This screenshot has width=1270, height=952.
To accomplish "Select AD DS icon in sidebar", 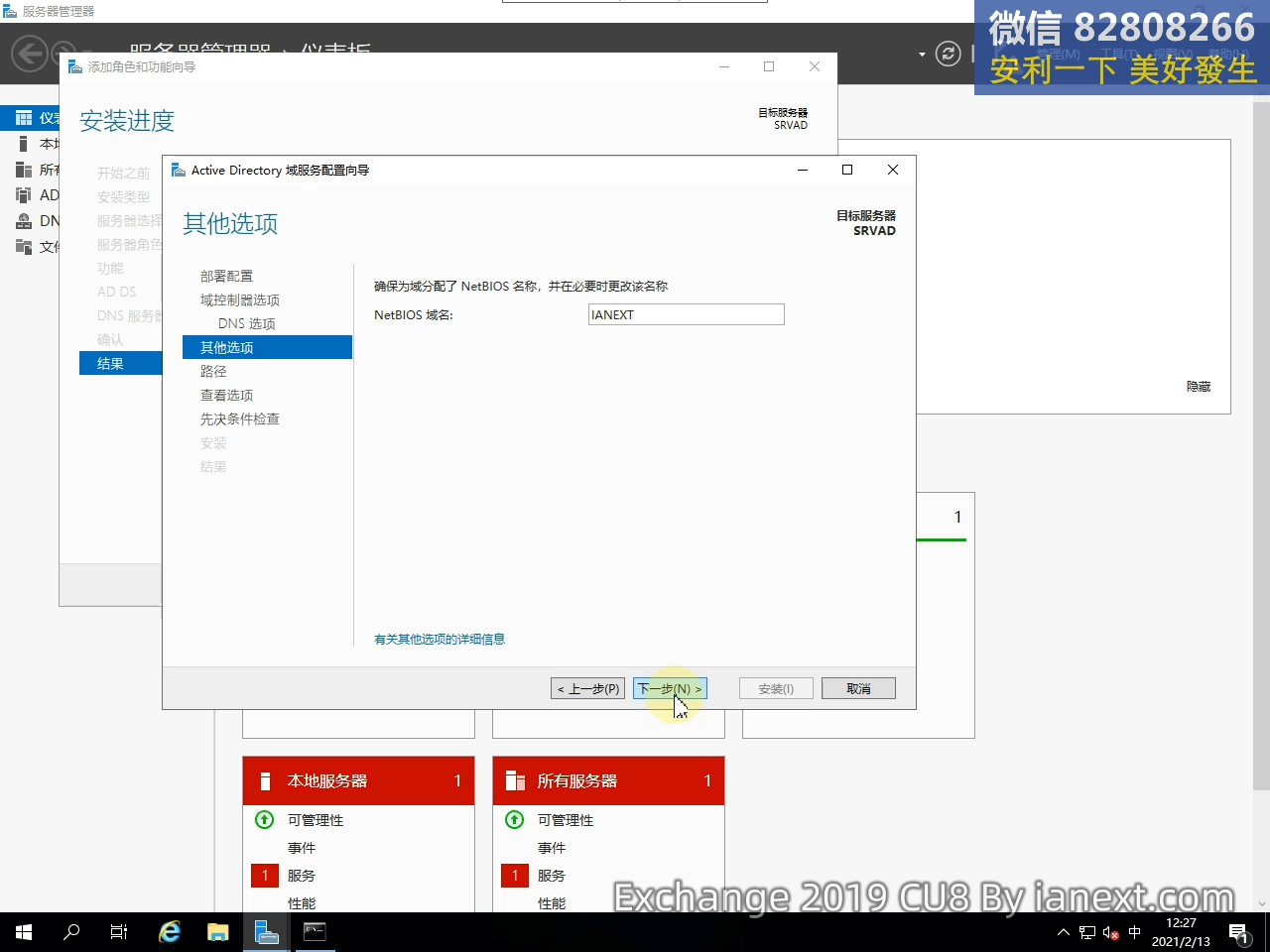I will (24, 195).
